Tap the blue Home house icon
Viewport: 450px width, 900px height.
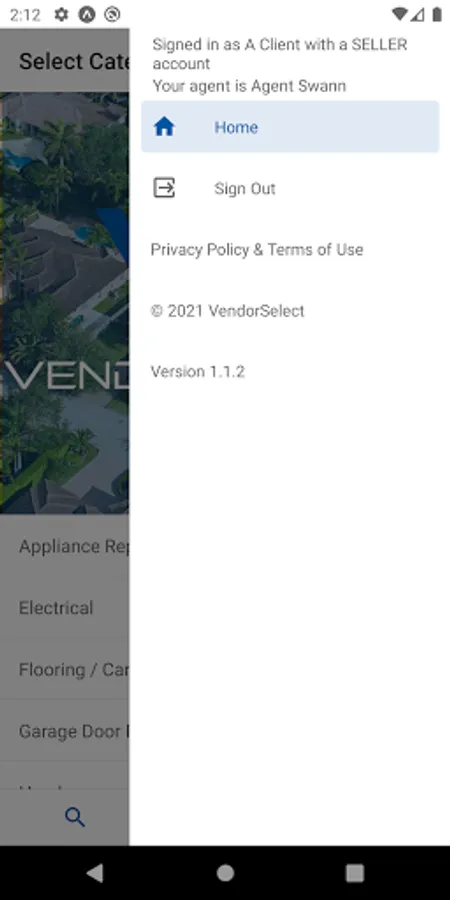click(164, 126)
